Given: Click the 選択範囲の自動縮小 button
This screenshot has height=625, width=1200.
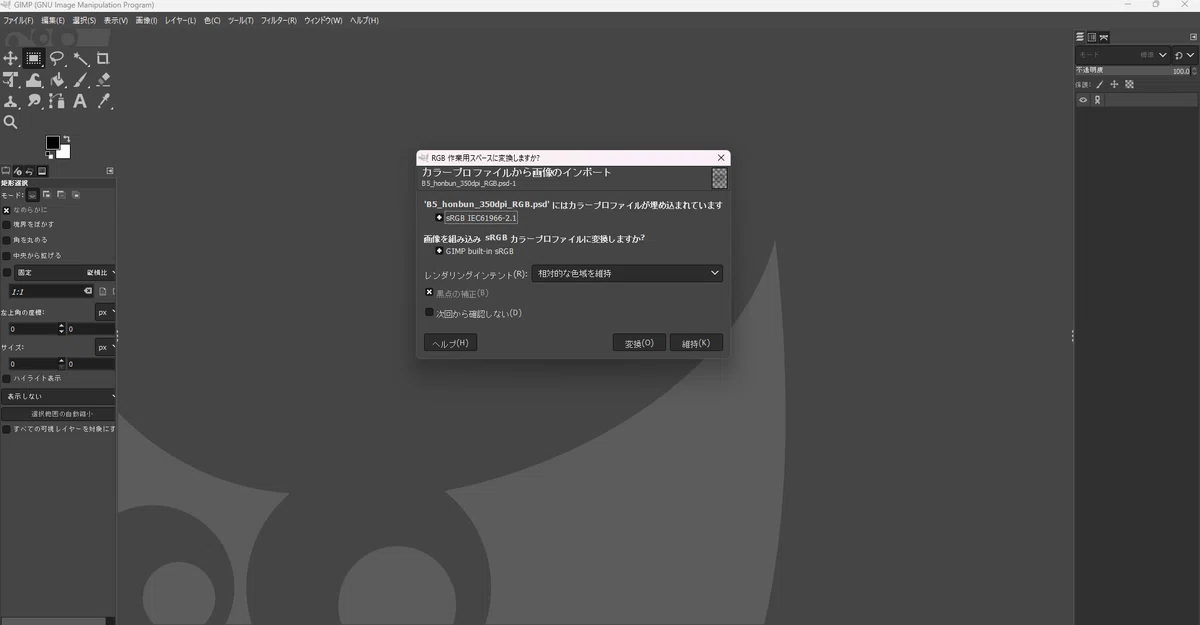Looking at the screenshot, I should tap(59, 414).
